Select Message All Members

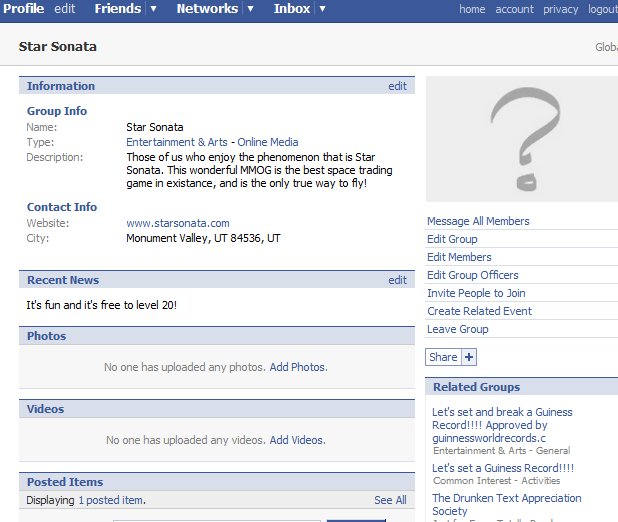pyautogui.click(x=478, y=221)
